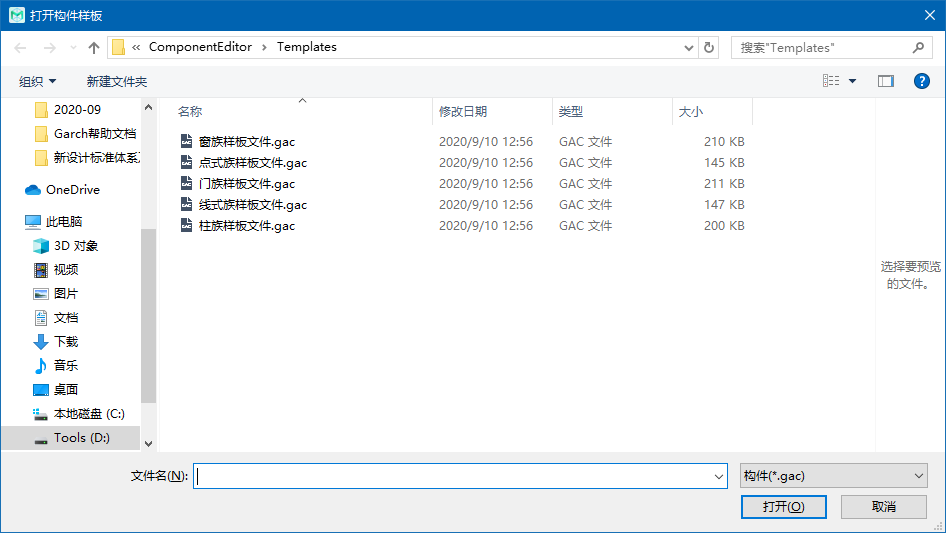The height and width of the screenshot is (533, 946).
Task: Select ComponentEditor in the address path
Action: point(200,47)
